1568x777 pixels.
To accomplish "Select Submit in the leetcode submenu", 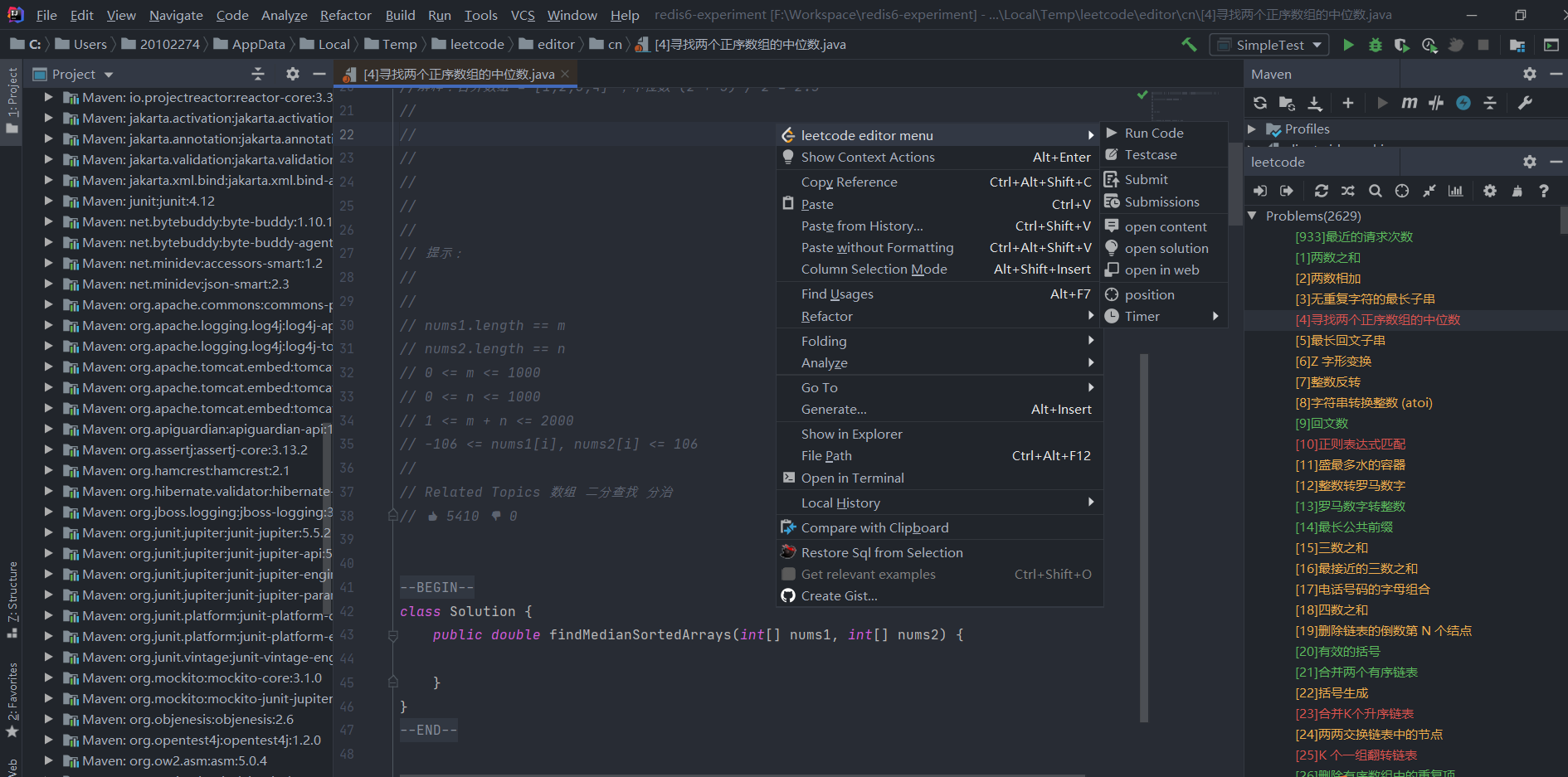I will (x=1164, y=180).
